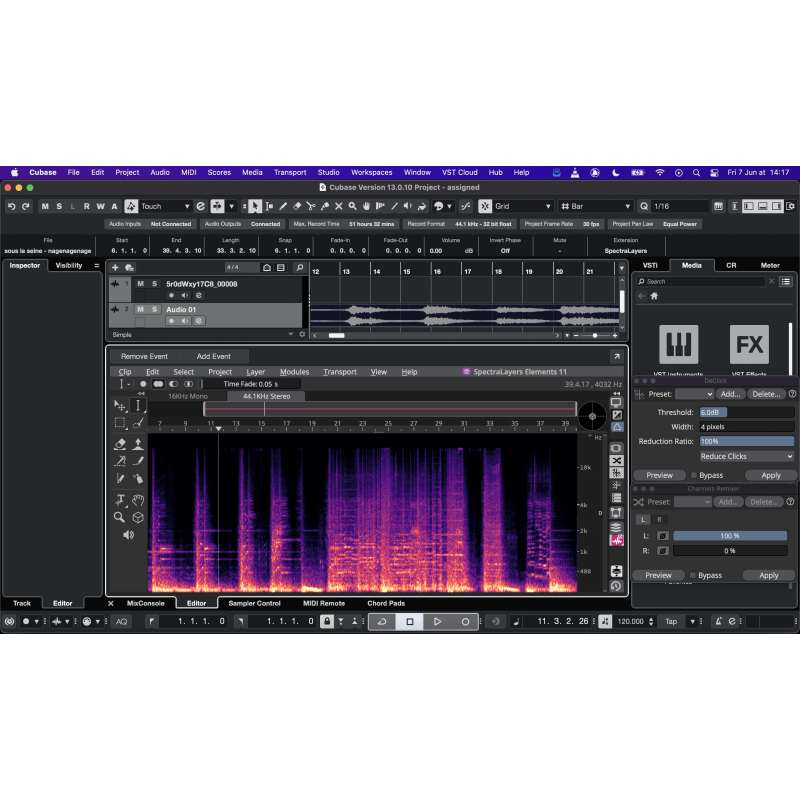Open the Grid snap type dropdown
This screenshot has width=800, height=800.
point(523,206)
